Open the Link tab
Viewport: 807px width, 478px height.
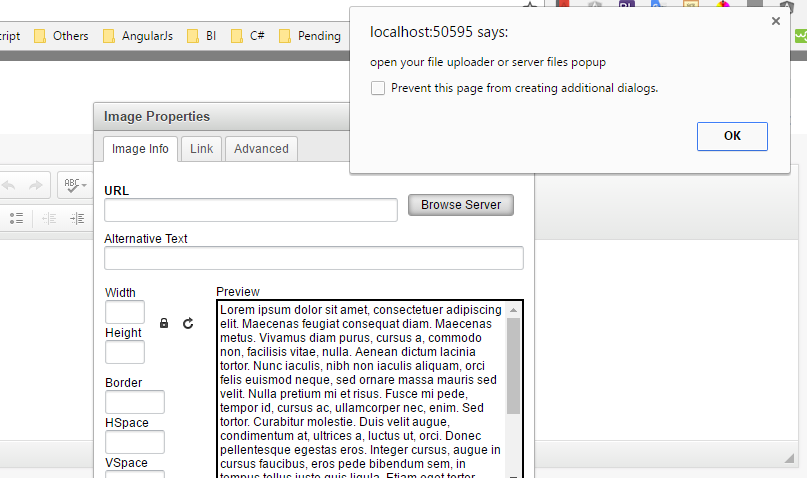pyautogui.click(x=201, y=149)
